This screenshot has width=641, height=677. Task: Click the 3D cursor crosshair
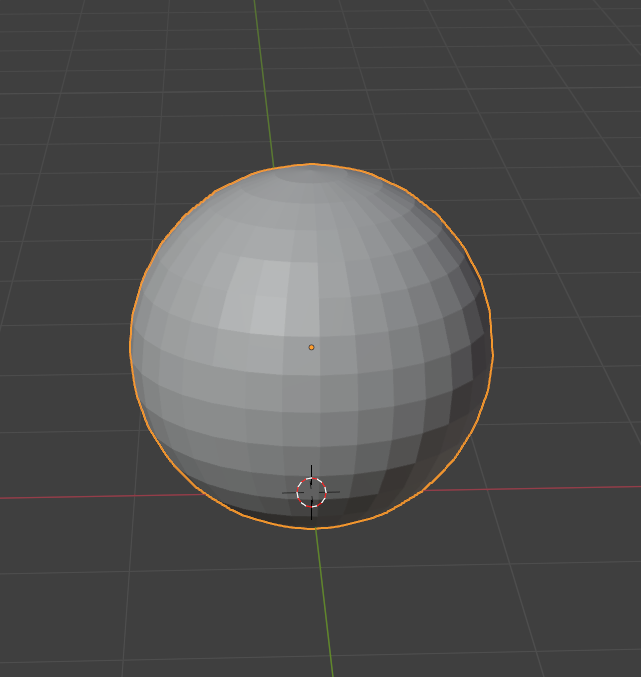click(x=312, y=491)
